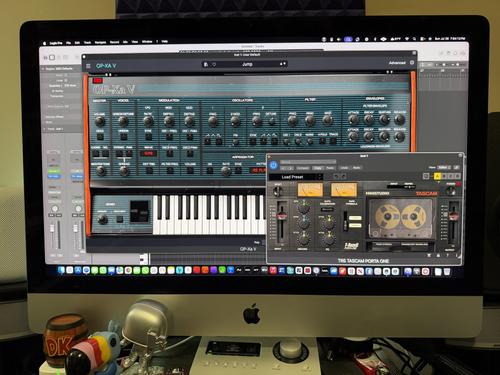This screenshot has height=375, width=500.
Task: Open the Mix menu
Action: click(x=126, y=42)
